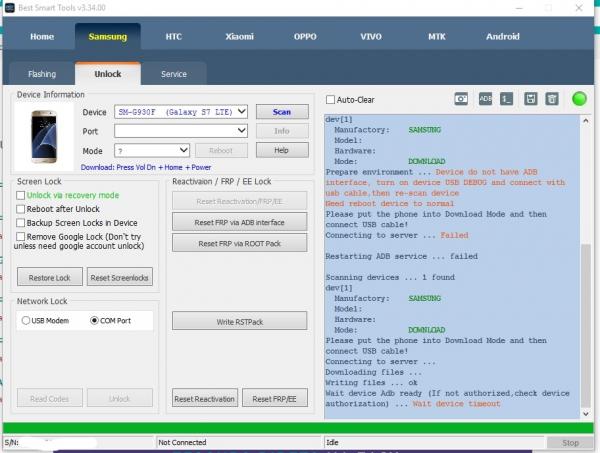Click the green status indicator circle
The height and width of the screenshot is (453, 600).
point(579,99)
